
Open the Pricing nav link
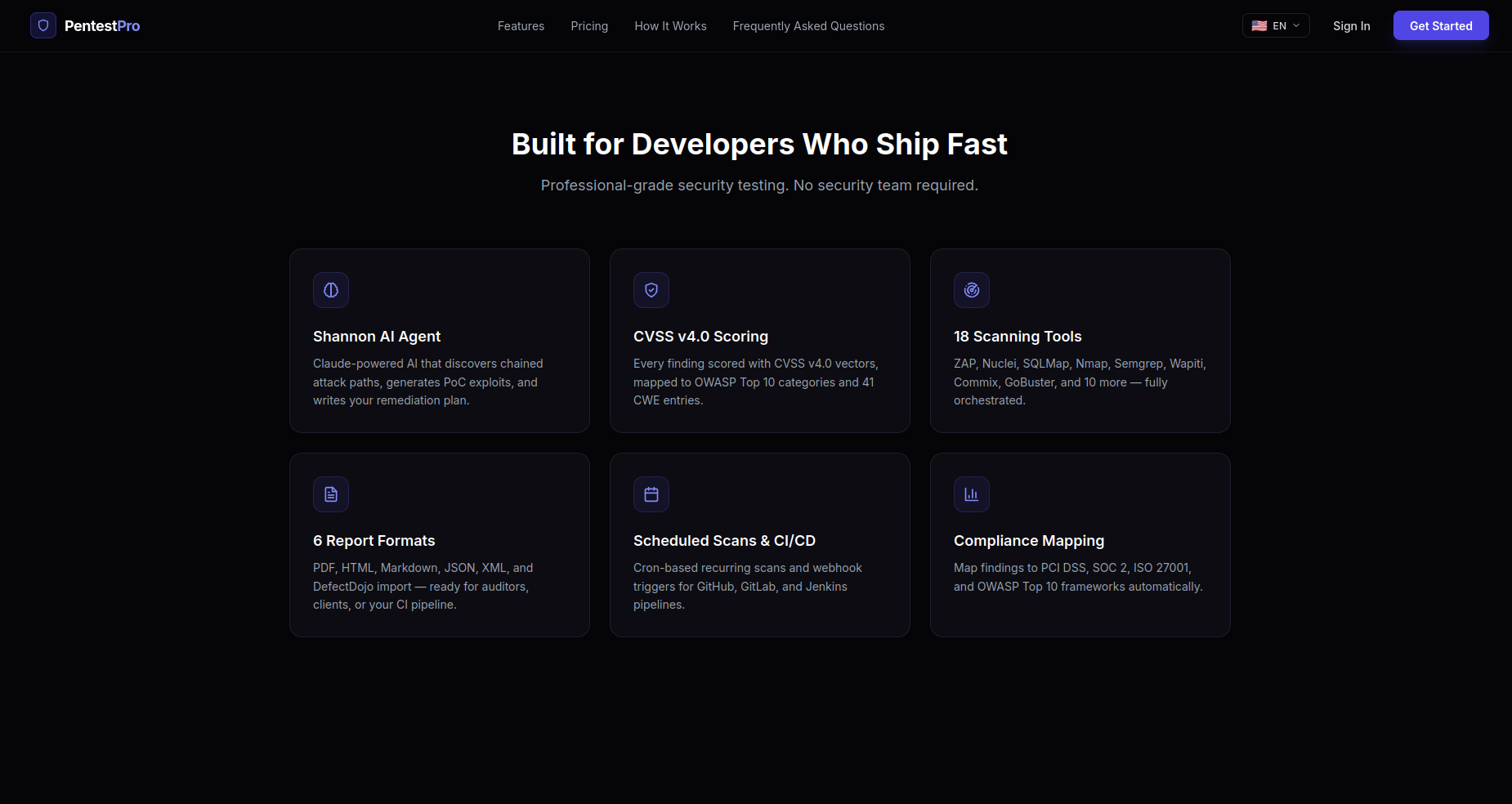[x=589, y=26]
